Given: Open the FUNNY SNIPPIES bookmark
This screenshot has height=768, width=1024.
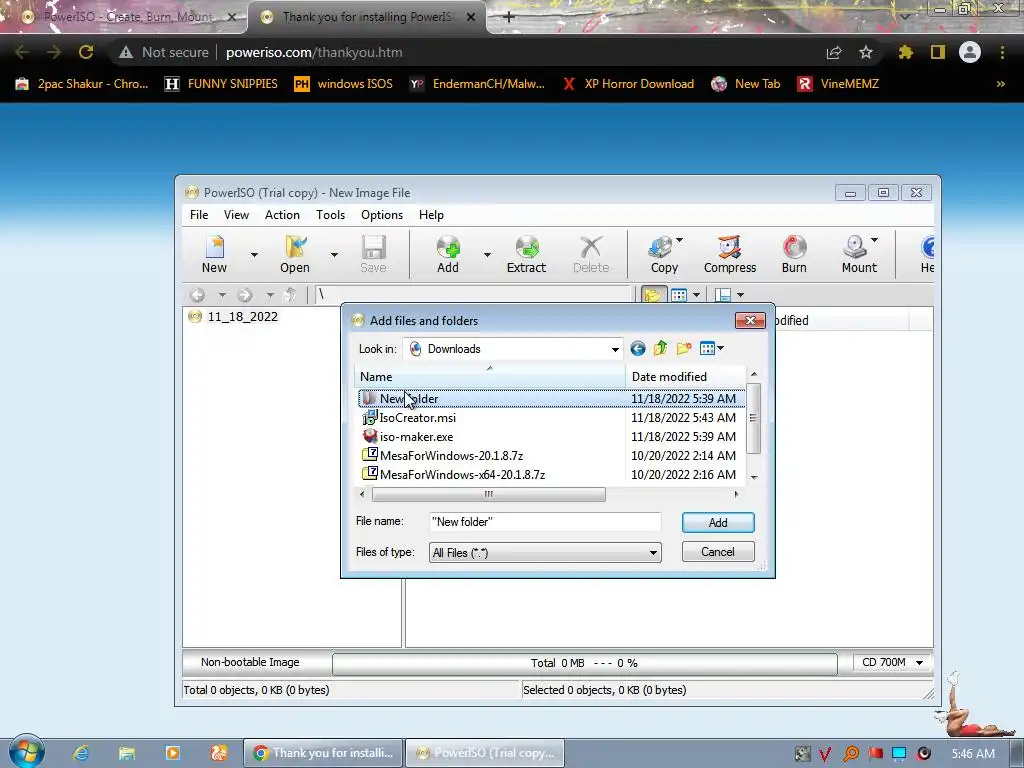Looking at the screenshot, I should click(x=221, y=84).
